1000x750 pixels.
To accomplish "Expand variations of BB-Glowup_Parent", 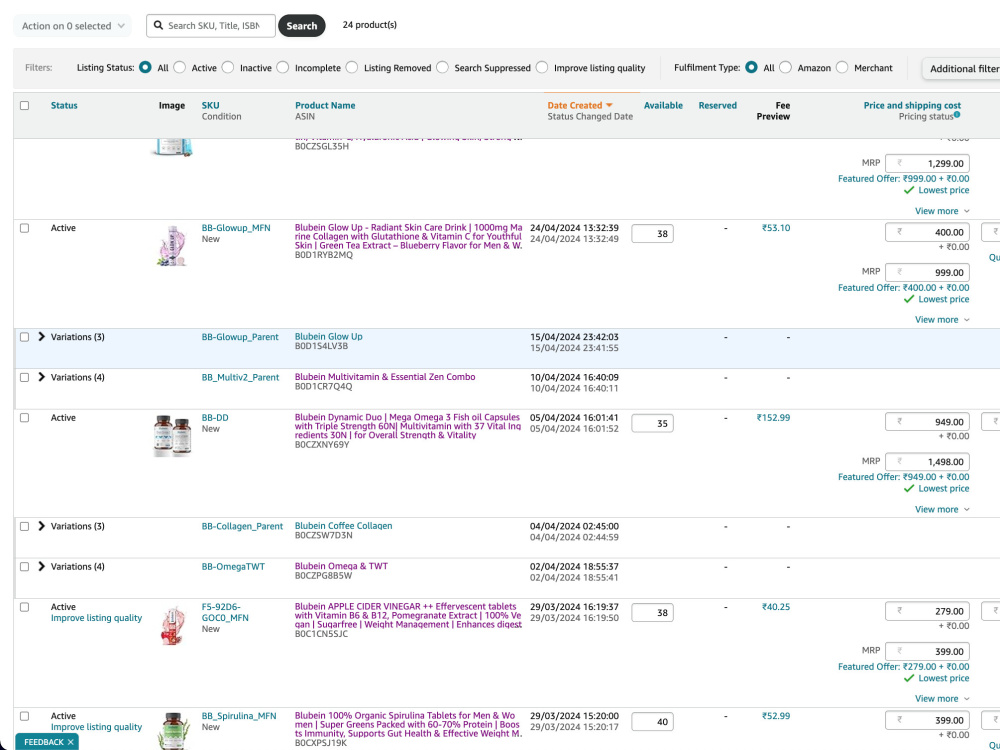I will click(41, 337).
